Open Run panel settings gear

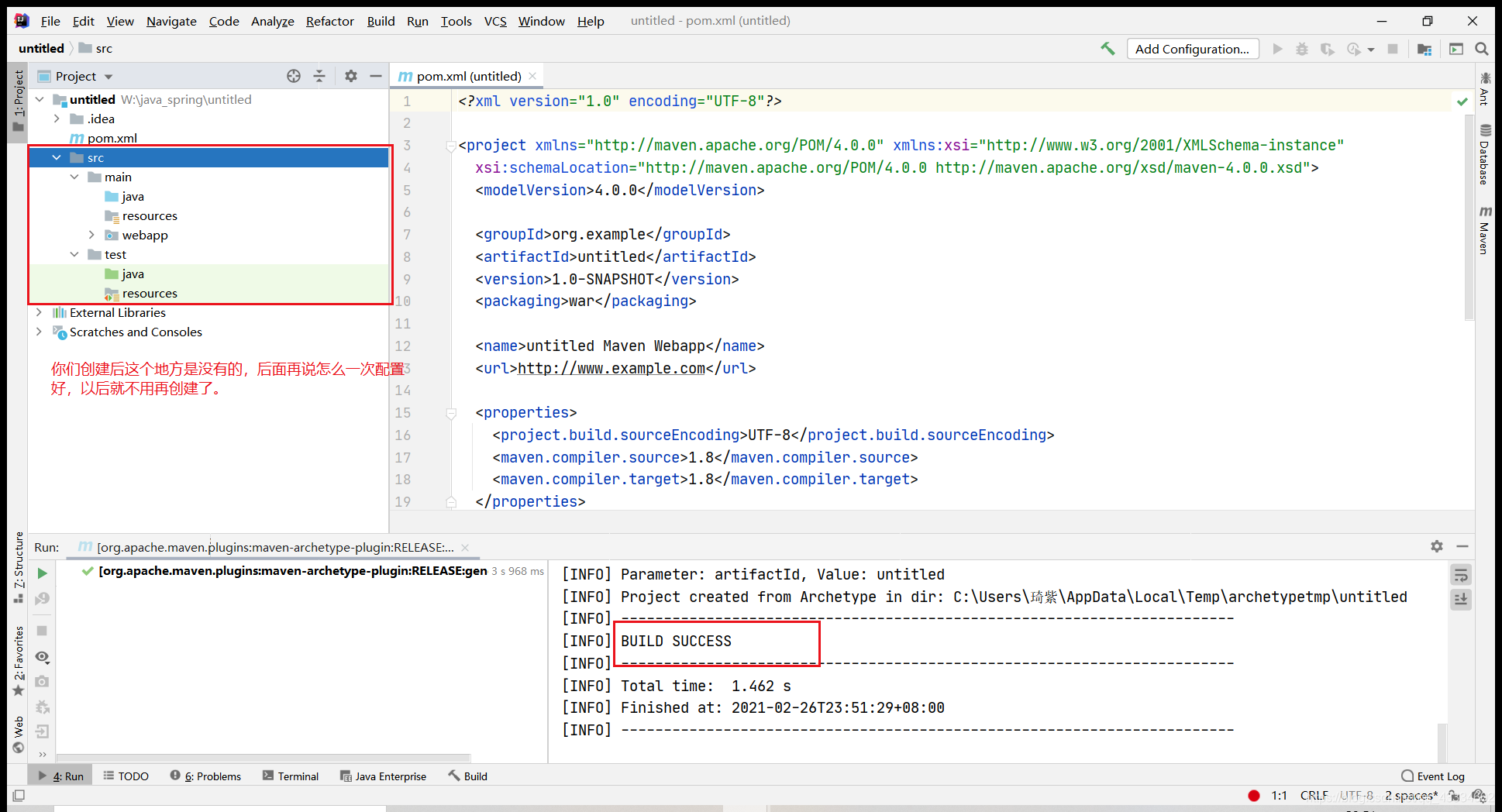click(1437, 546)
